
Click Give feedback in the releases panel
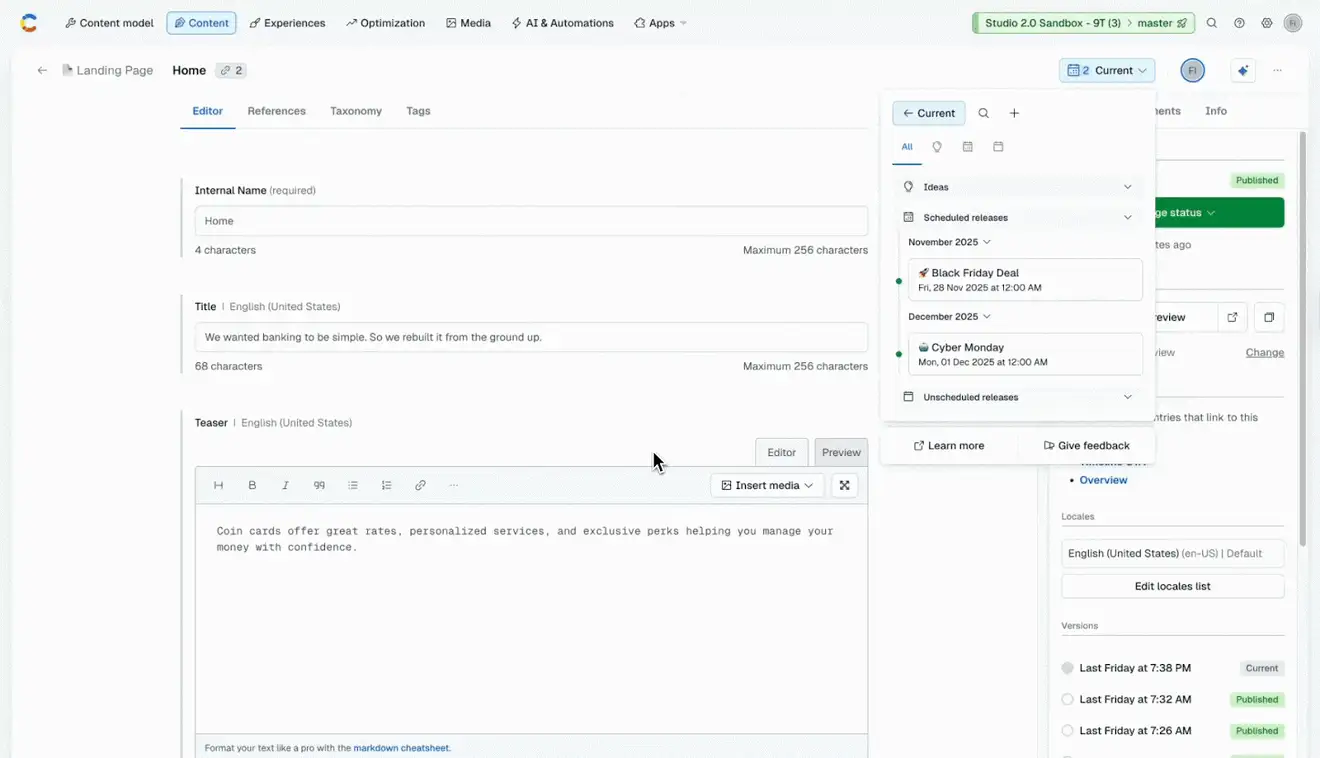pos(1086,446)
